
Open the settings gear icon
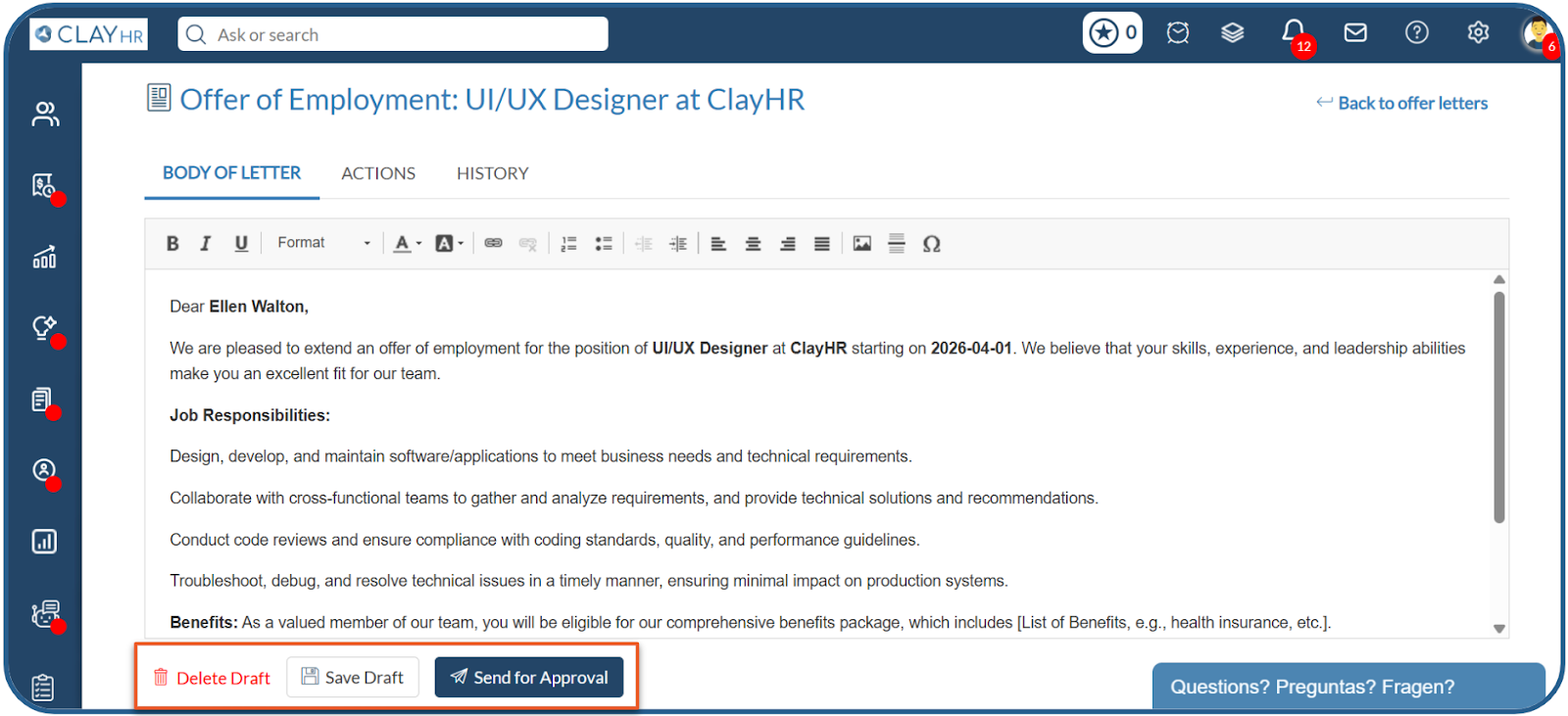[1478, 33]
